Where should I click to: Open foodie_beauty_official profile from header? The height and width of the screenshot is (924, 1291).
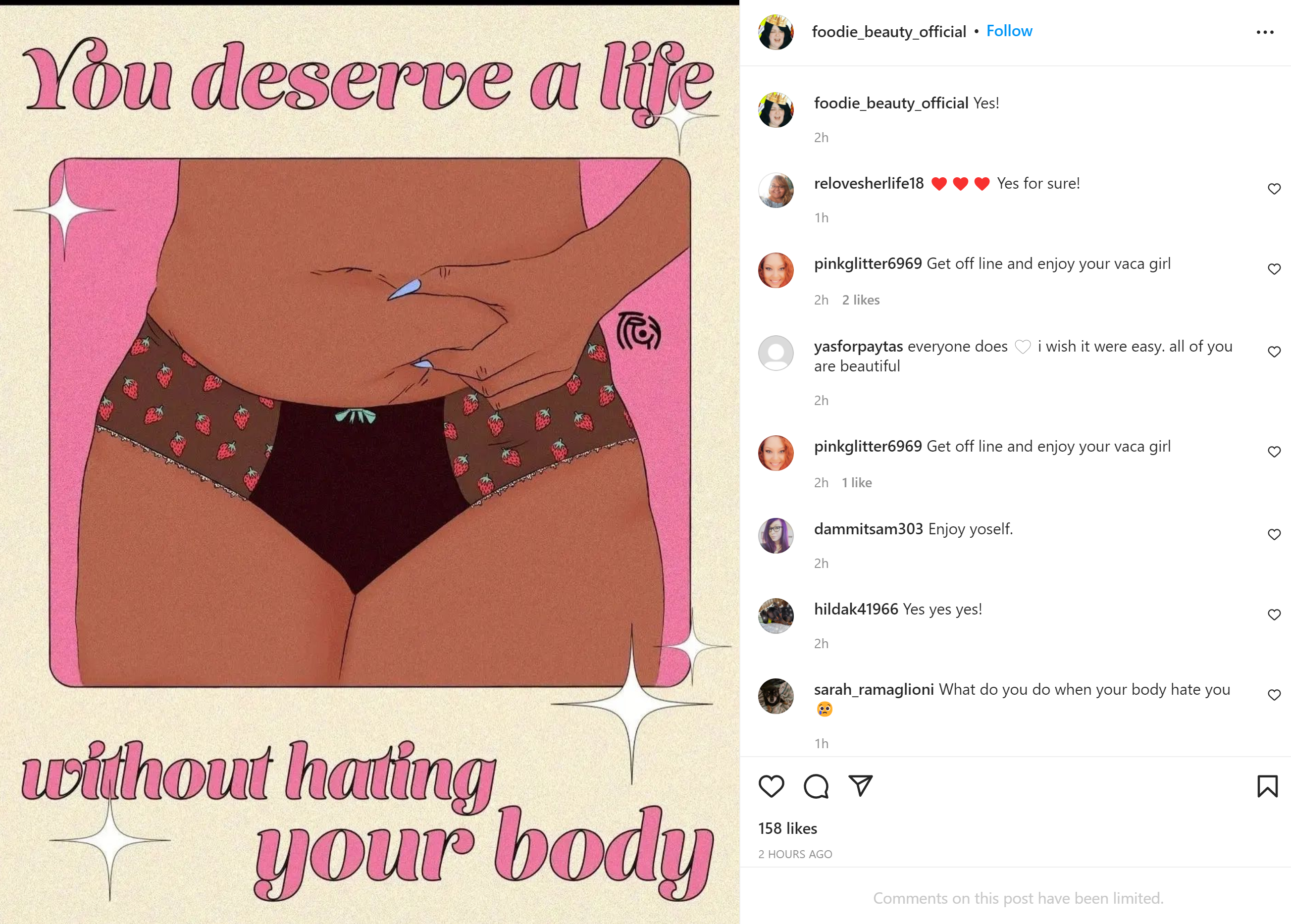pyautogui.click(x=889, y=32)
